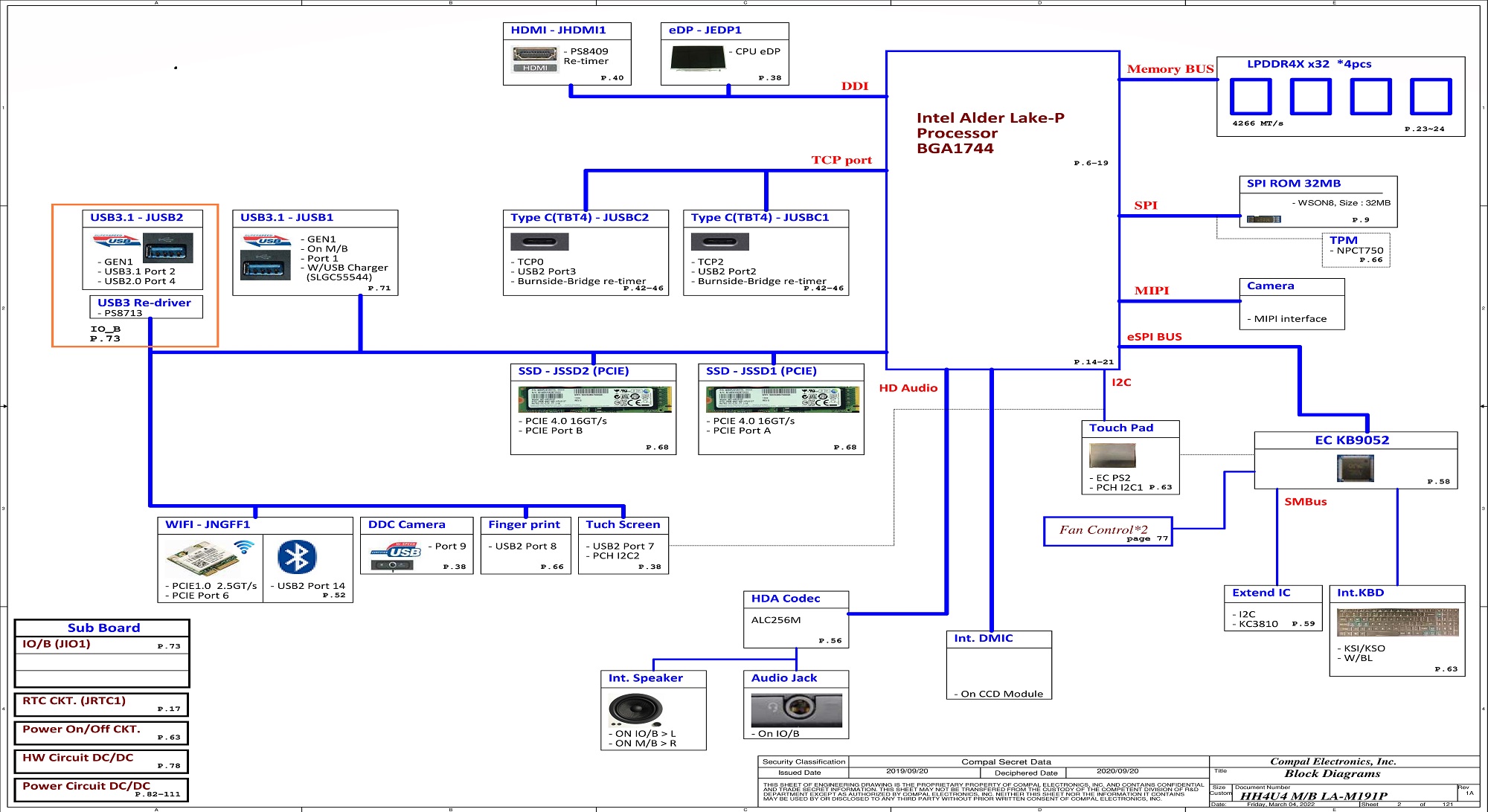Click the Int. Speaker block title
Viewport: 1488px width, 812px height.
[x=645, y=678]
